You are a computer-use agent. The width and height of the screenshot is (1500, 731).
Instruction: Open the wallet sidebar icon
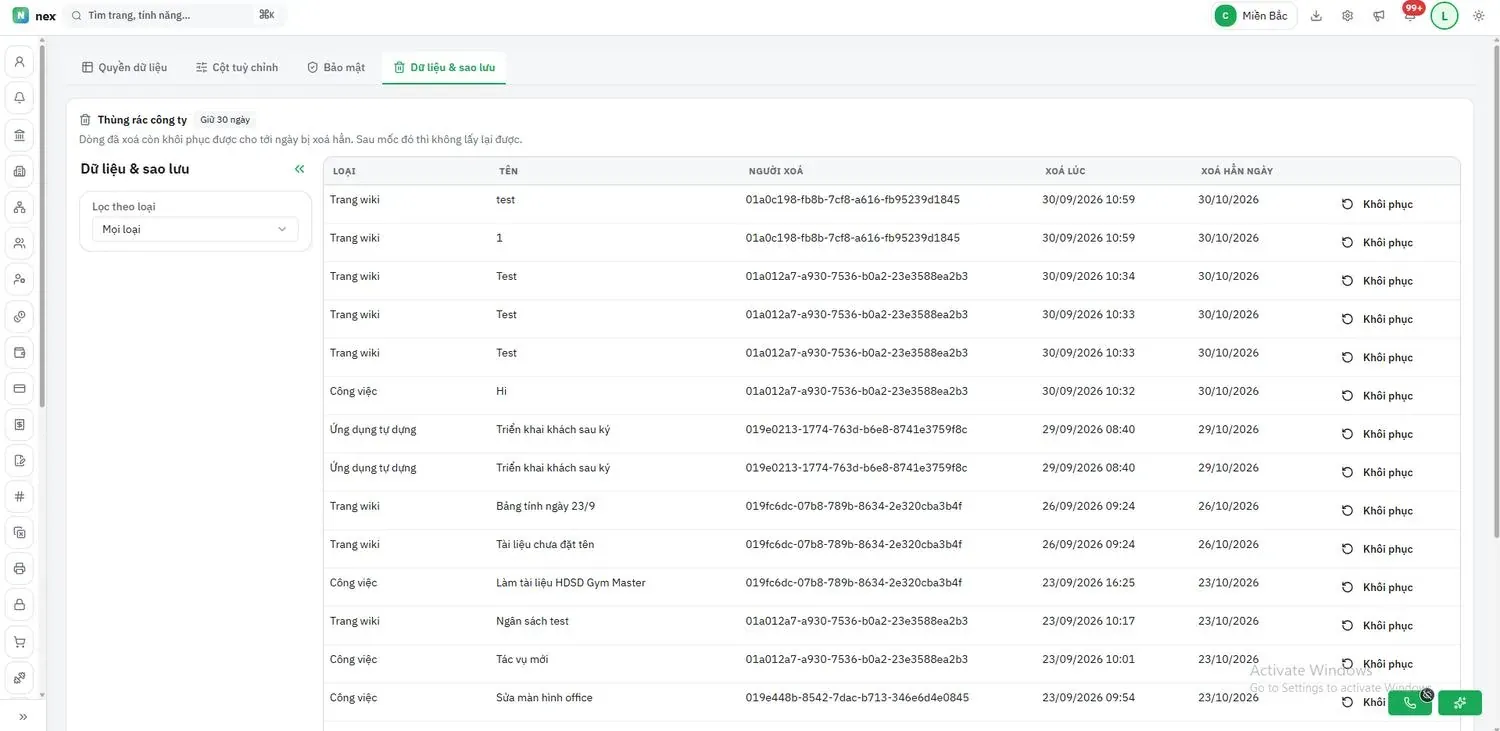click(19, 352)
